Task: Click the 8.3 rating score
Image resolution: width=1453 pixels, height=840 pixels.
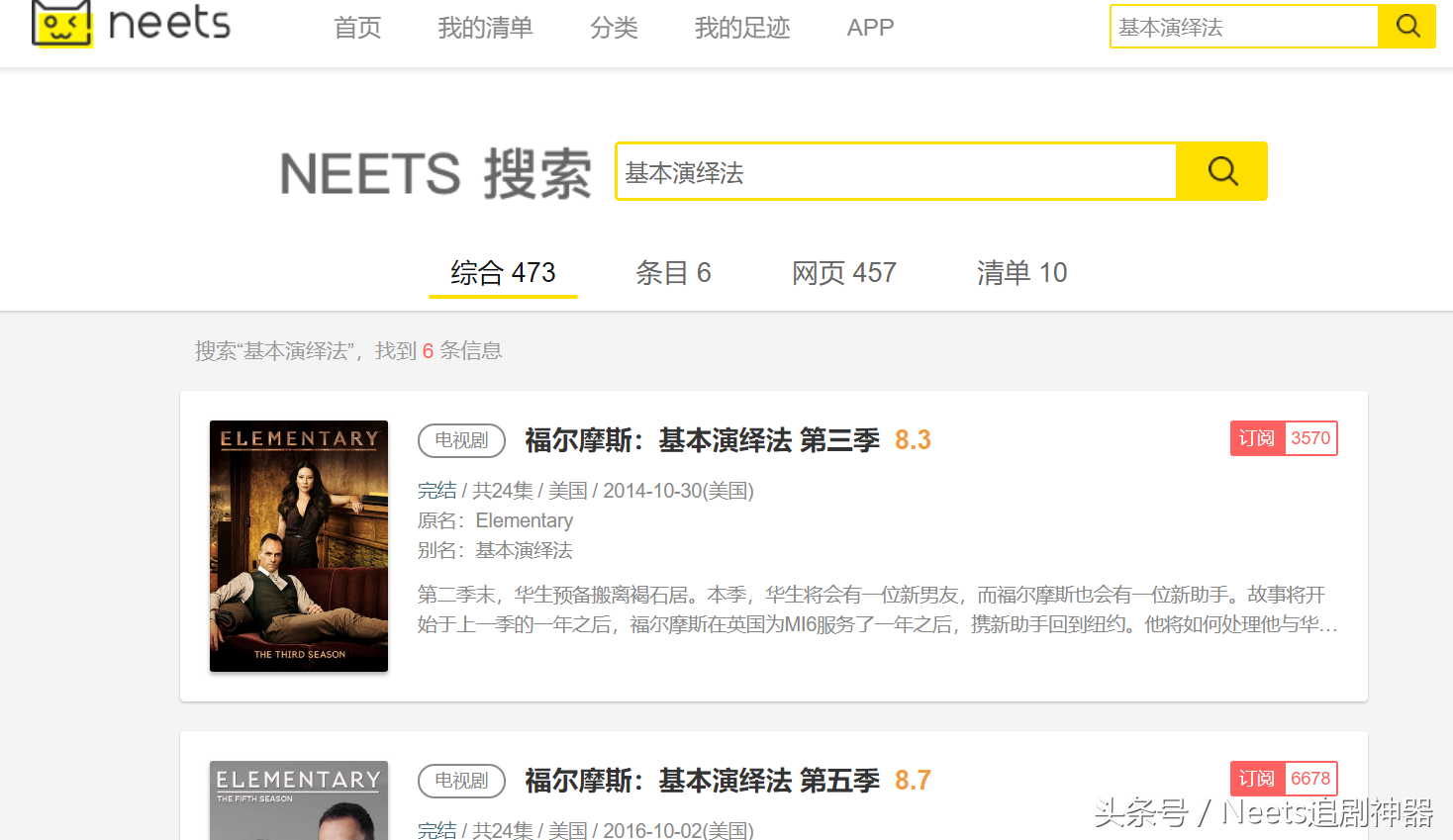Action: (913, 440)
